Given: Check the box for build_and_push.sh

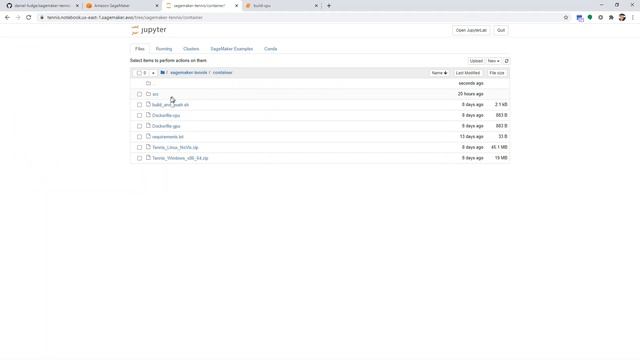Looking at the screenshot, I should coord(140,105).
